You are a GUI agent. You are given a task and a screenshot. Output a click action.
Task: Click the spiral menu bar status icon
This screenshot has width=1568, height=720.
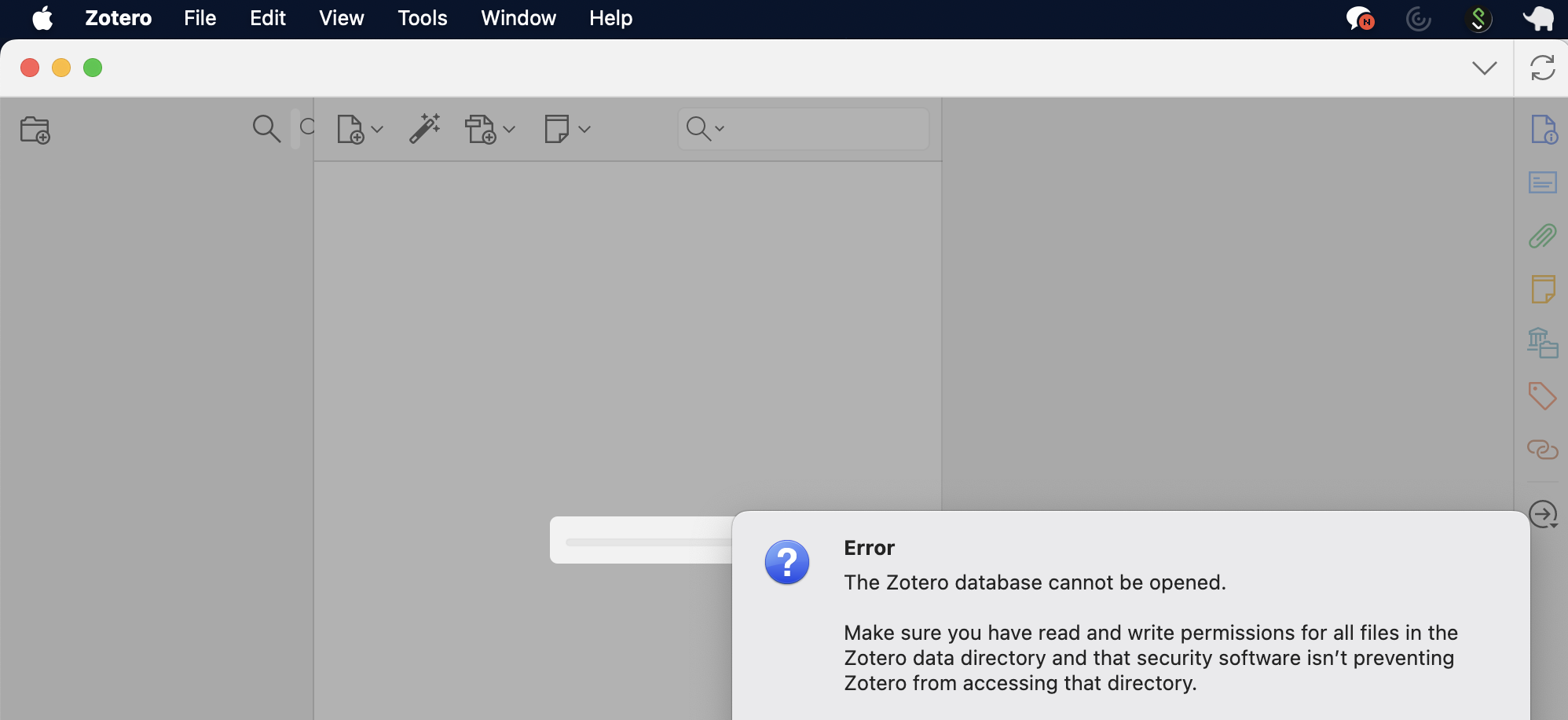click(x=1419, y=19)
